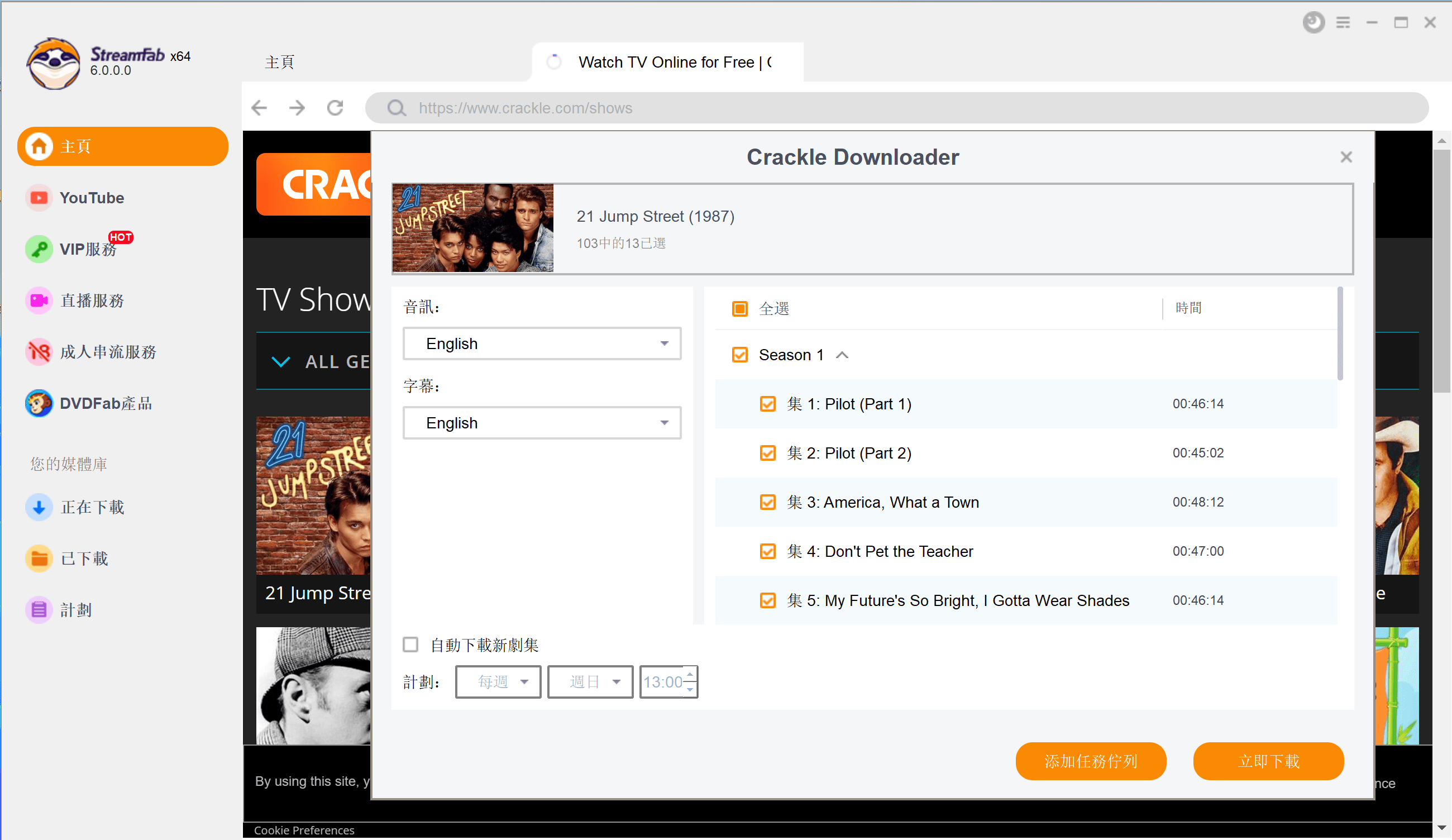Click the 21 Jump Street dialog thumbnail
Screen dimensions: 1452x840
[472, 228]
